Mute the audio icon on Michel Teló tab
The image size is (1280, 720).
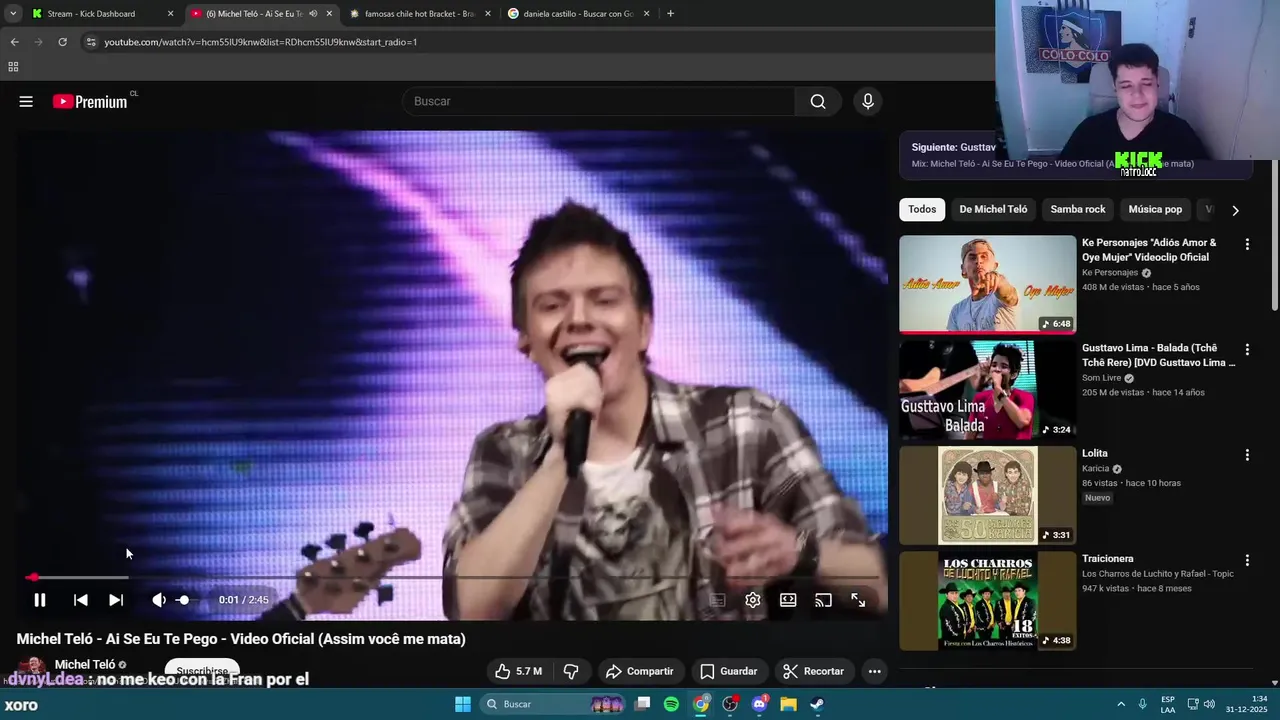pos(313,14)
